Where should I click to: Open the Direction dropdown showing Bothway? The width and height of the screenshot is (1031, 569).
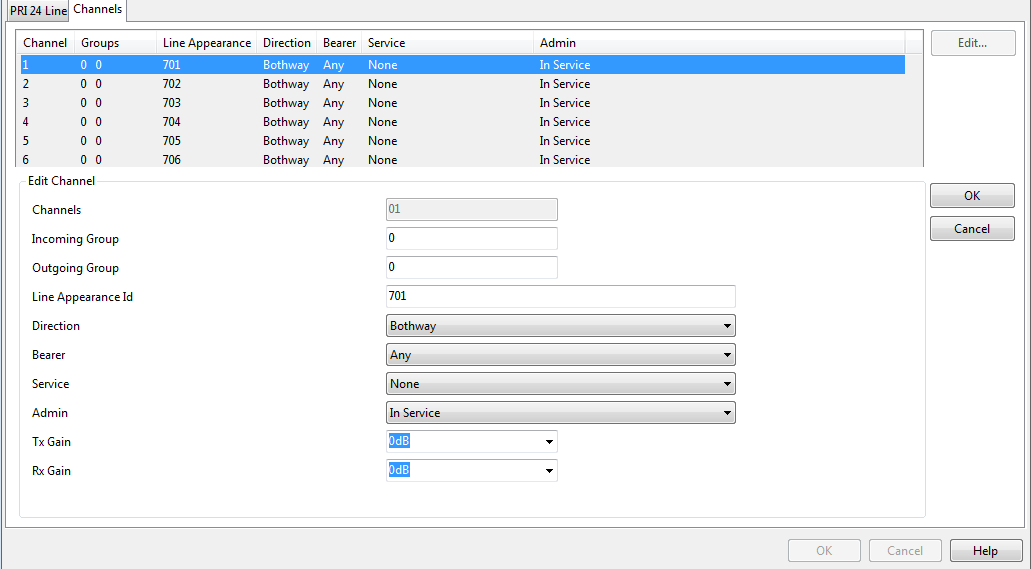560,326
